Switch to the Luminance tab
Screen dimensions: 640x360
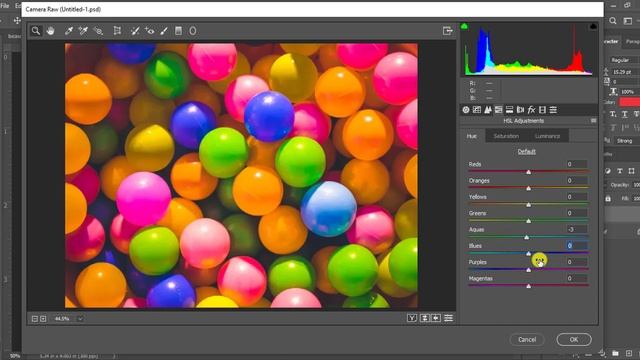pos(547,136)
